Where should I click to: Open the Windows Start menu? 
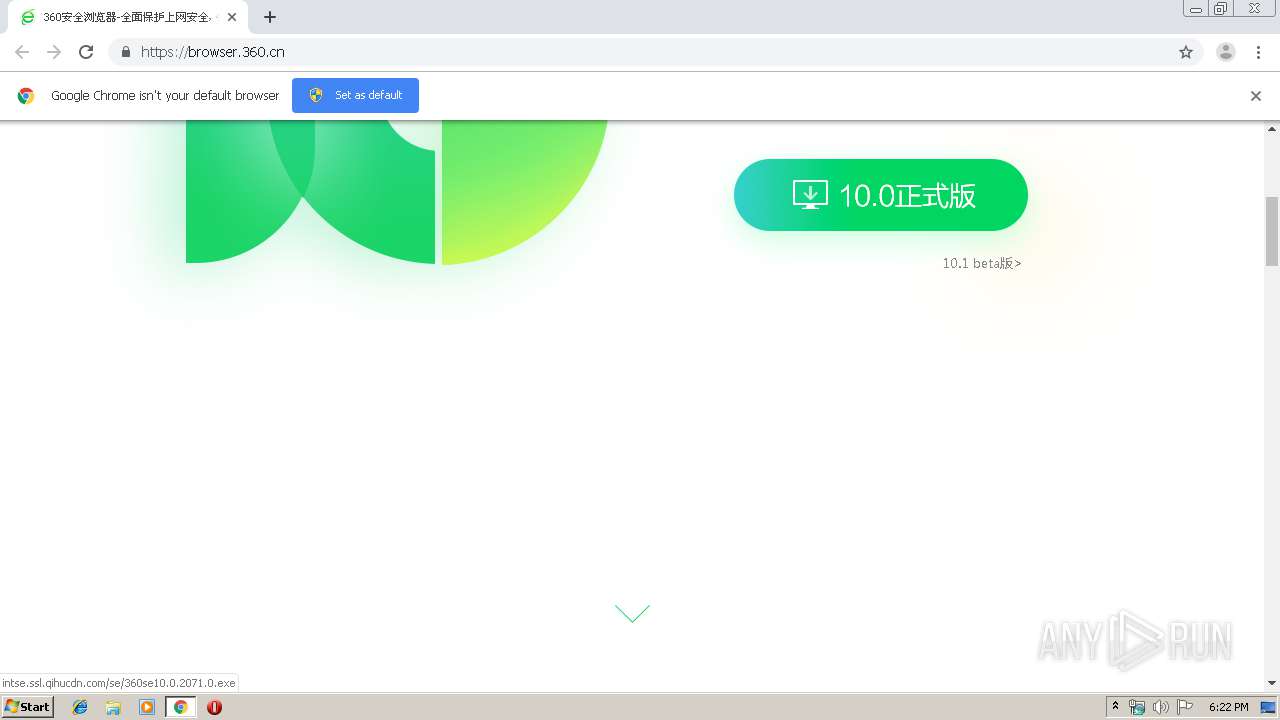[x=27, y=707]
